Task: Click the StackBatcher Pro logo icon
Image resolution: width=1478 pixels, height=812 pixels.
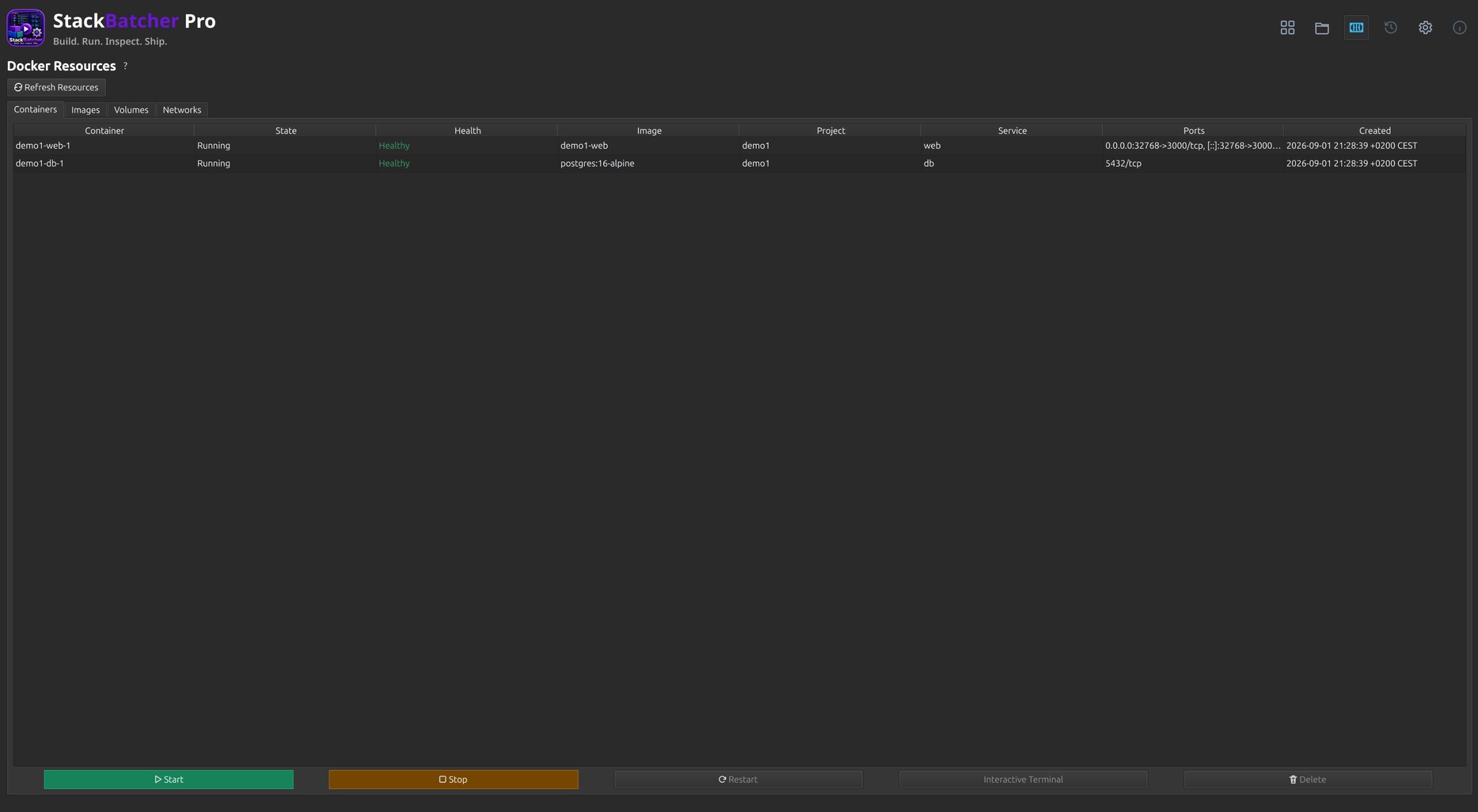Action: click(25, 28)
